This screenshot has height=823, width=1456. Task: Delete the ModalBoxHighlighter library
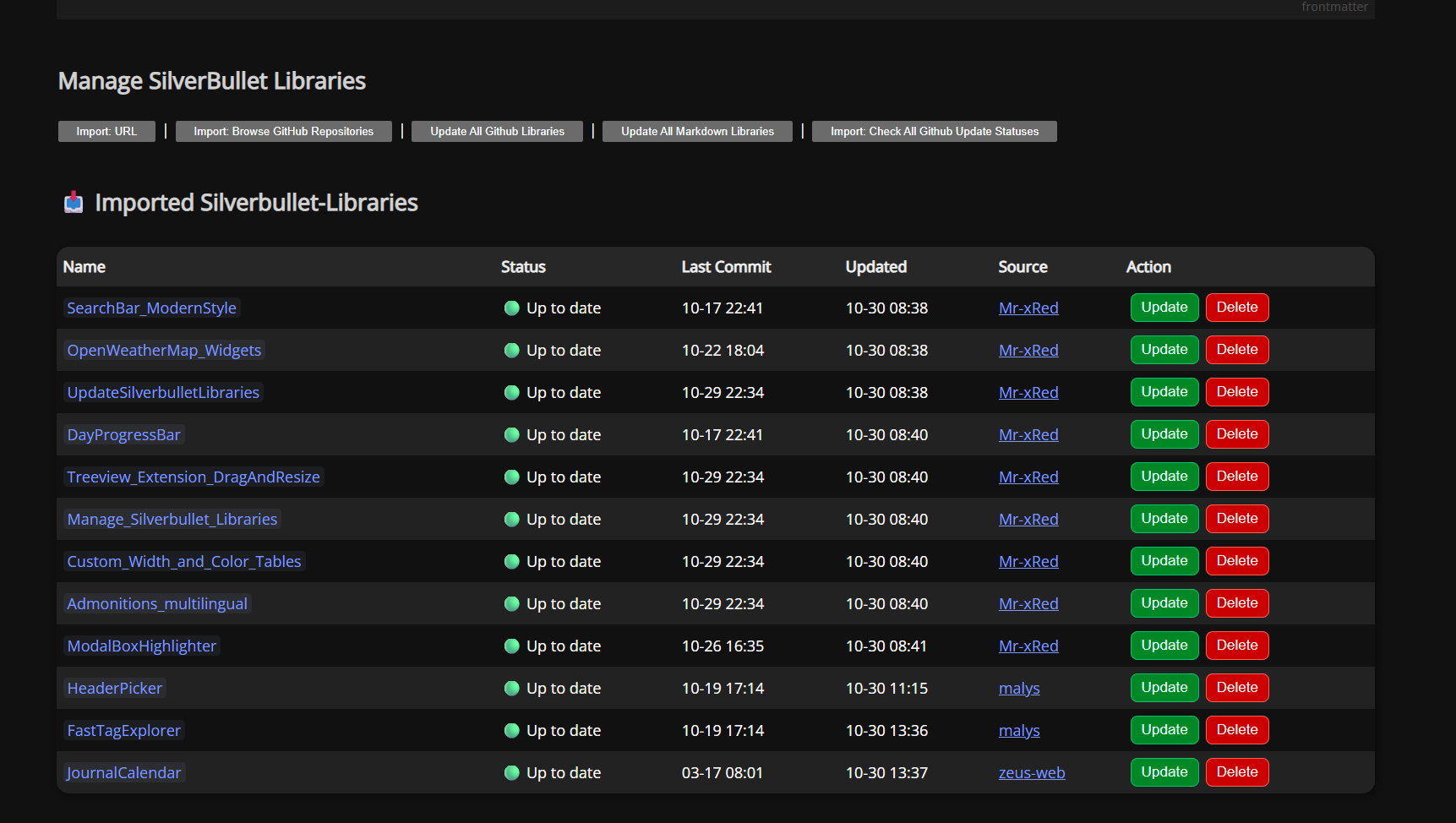(x=1236, y=646)
